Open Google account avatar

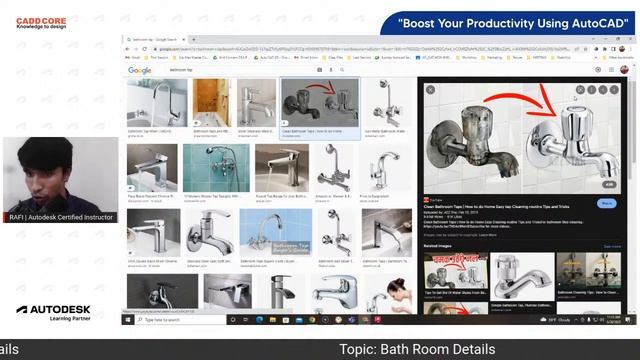(x=624, y=70)
